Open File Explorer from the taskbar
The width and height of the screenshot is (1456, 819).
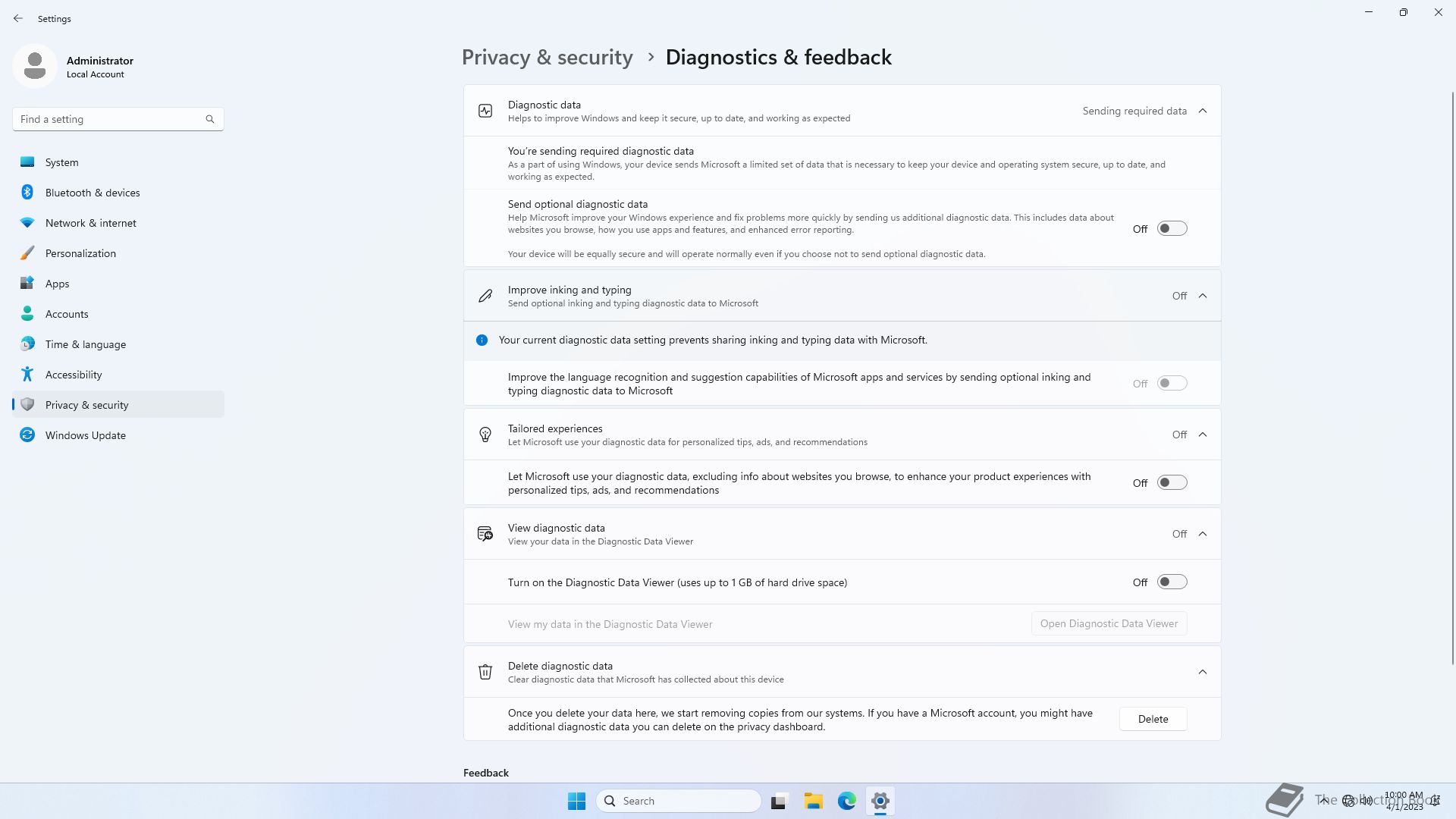[814, 801]
